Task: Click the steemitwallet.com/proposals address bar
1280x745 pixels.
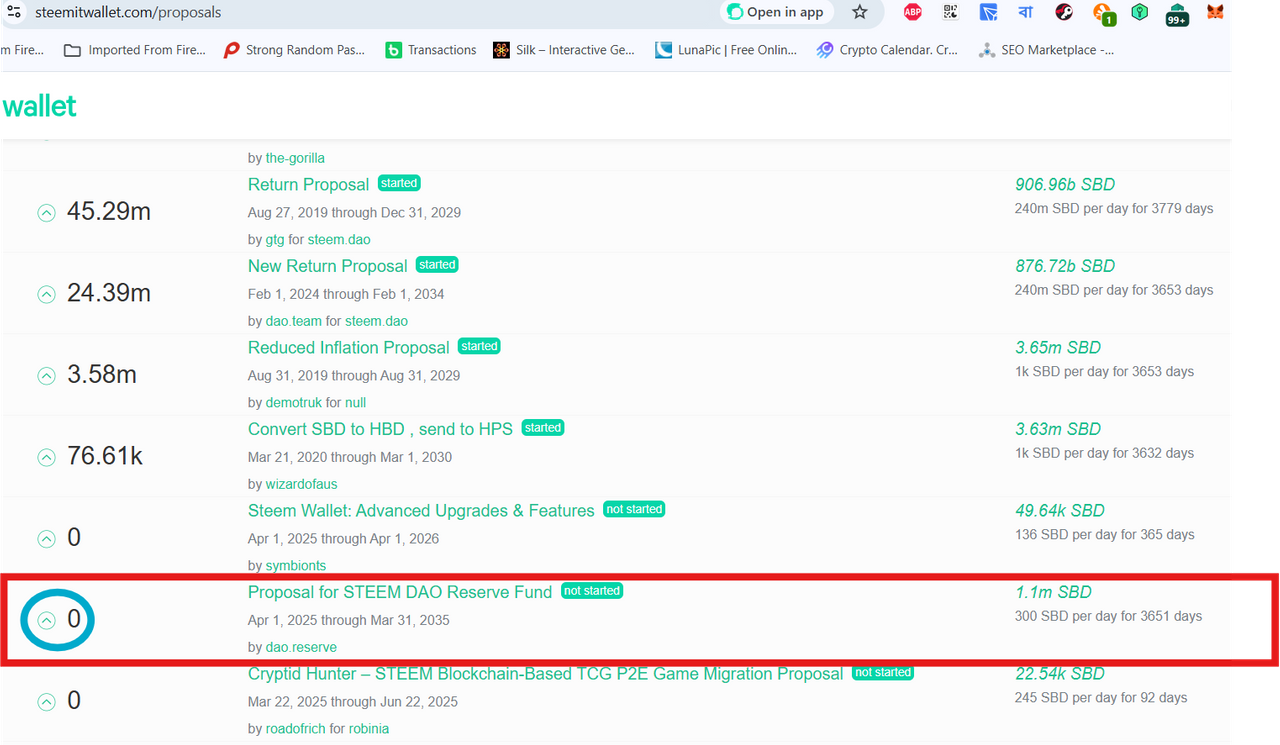Action: click(128, 12)
